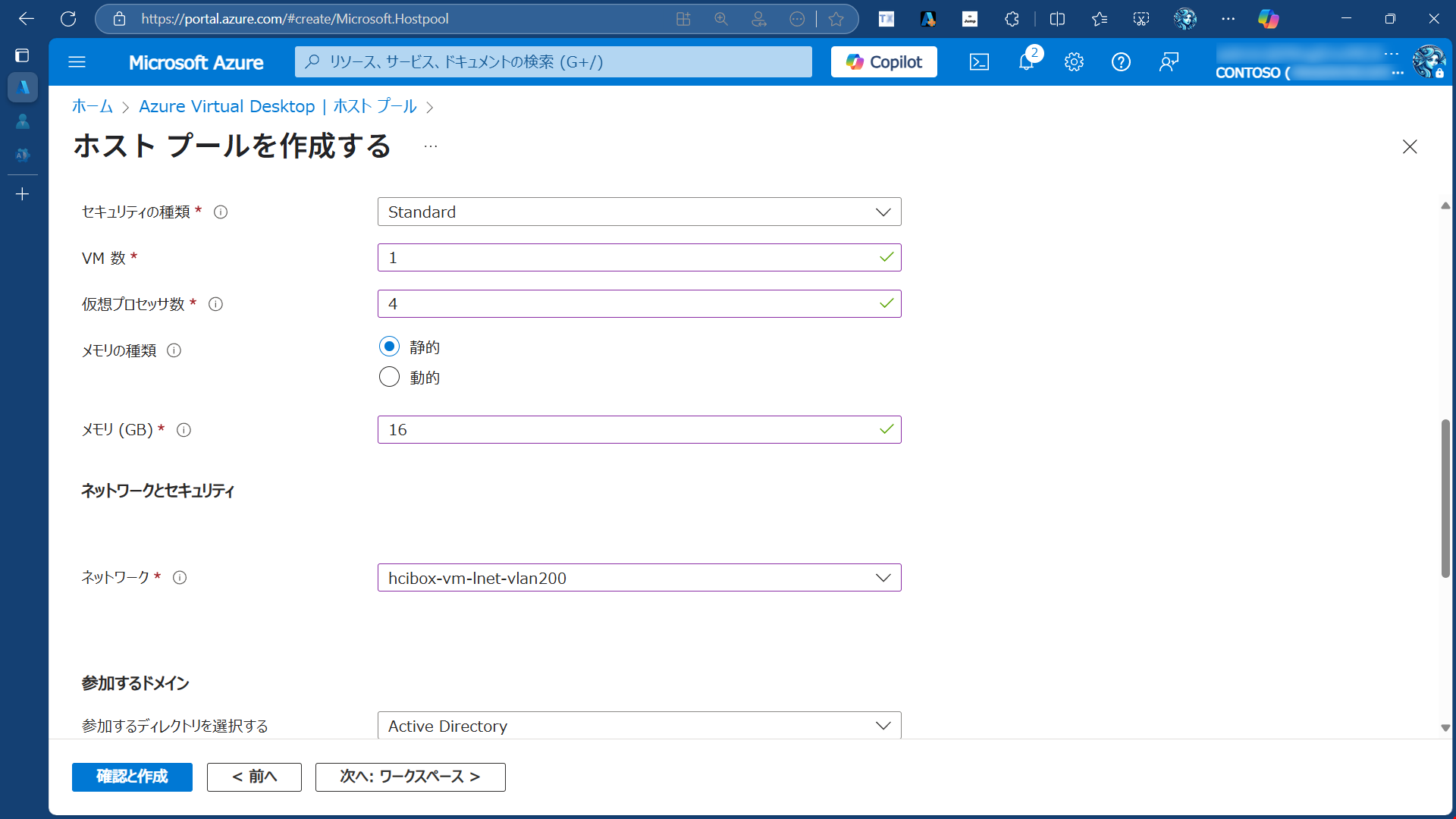Click info icon beside ネットワーク label
The image size is (1456, 819).
(x=180, y=578)
